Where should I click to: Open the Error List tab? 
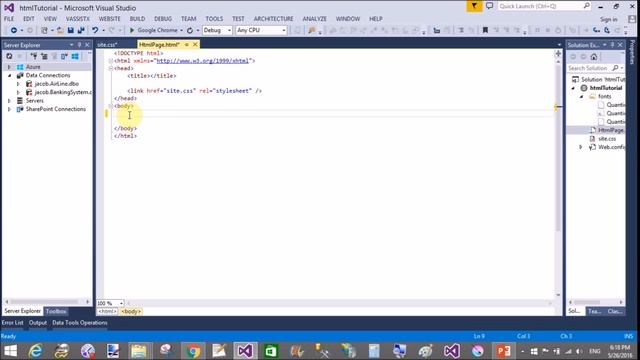tap(12, 322)
